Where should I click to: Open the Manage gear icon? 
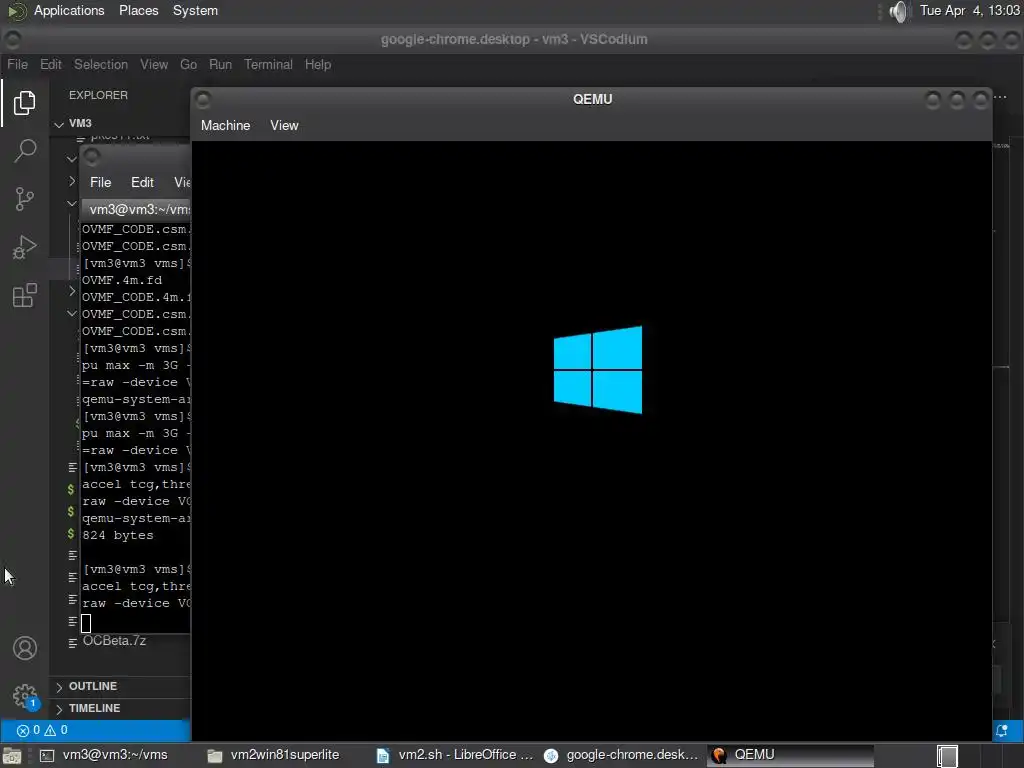[25, 696]
